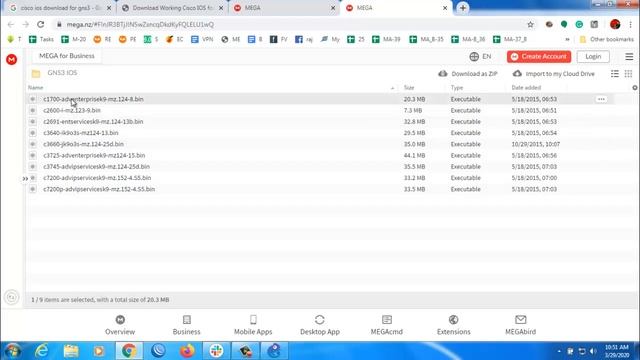This screenshot has width=640, height=360.
Task: Switch to list view icon
Action: point(615,74)
